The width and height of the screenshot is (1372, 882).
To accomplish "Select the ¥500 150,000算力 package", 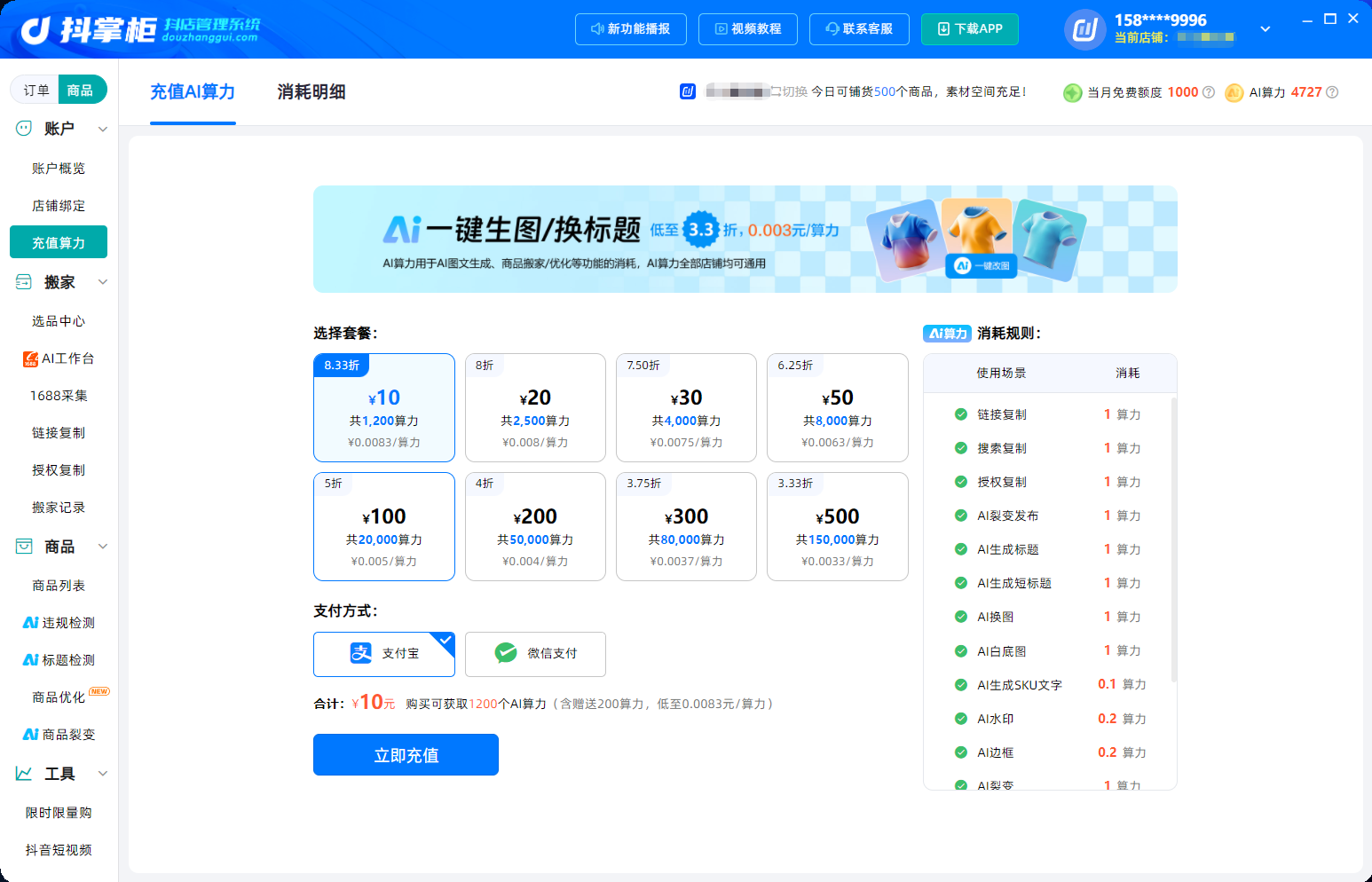I will click(838, 527).
